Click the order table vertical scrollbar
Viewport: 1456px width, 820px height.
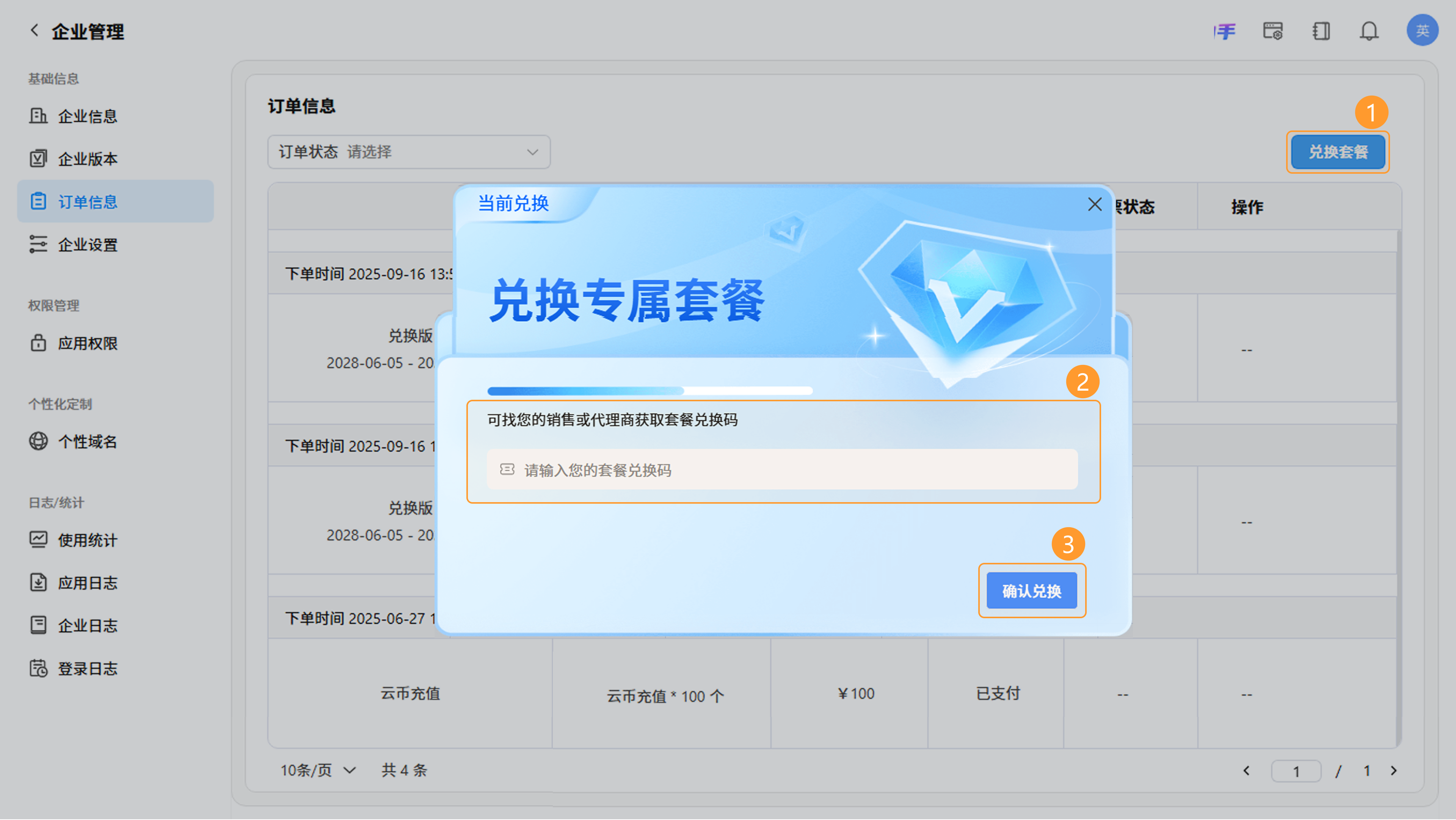click(x=1398, y=489)
